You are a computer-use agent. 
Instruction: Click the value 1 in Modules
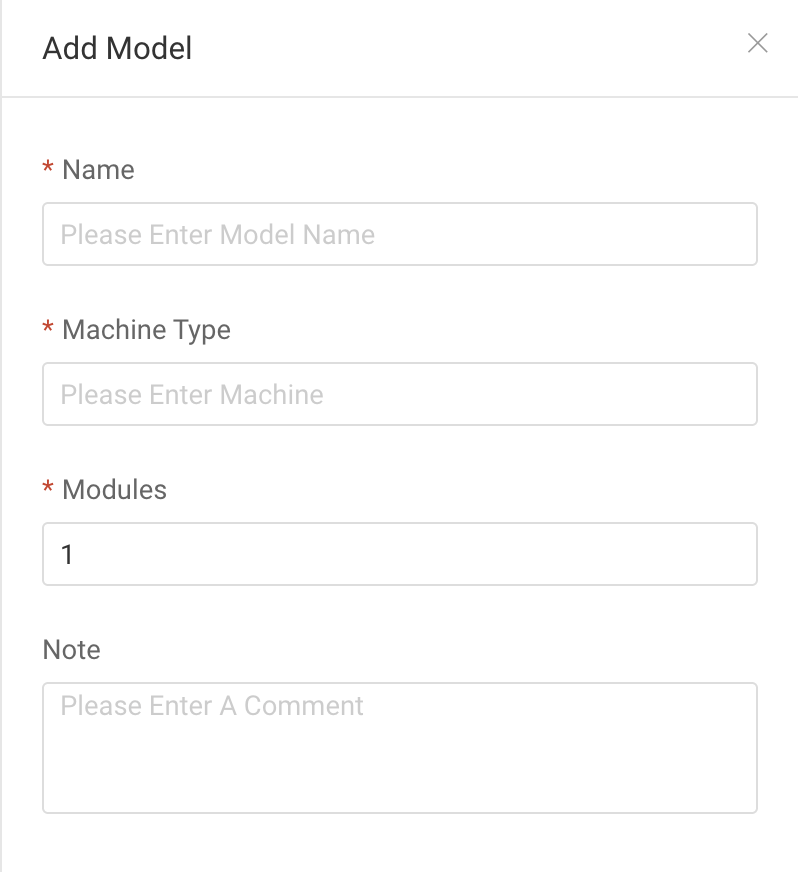(x=67, y=555)
